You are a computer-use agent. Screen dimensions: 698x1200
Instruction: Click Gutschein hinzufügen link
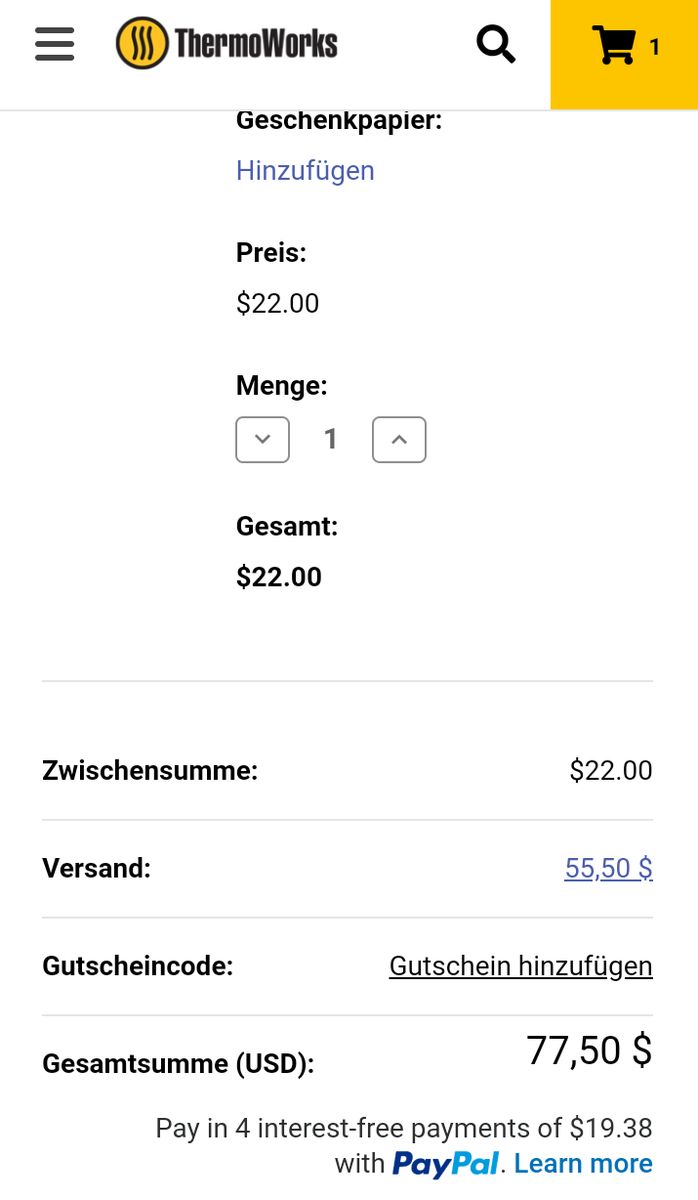click(520, 966)
